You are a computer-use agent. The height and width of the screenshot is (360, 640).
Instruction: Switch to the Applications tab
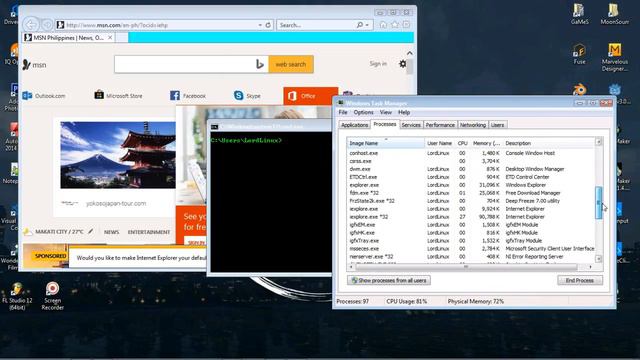pyautogui.click(x=354, y=125)
